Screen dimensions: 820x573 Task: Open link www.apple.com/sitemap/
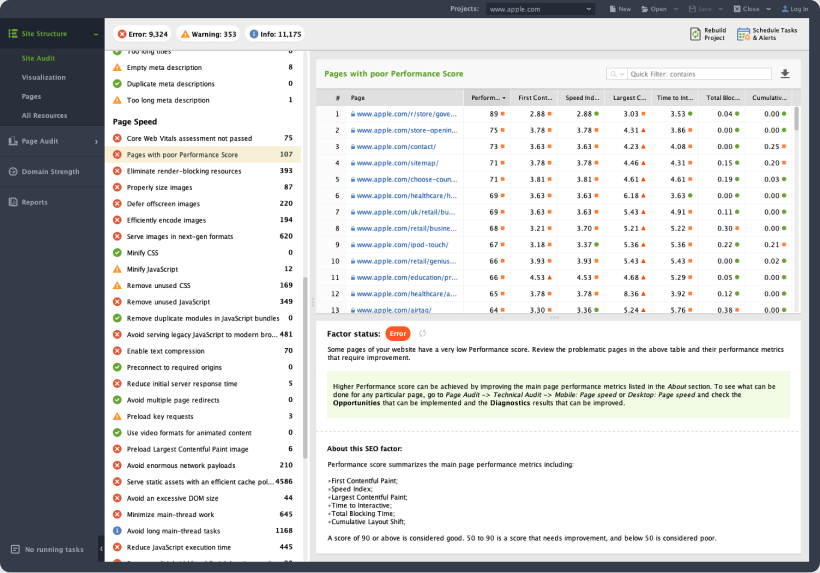397,163
